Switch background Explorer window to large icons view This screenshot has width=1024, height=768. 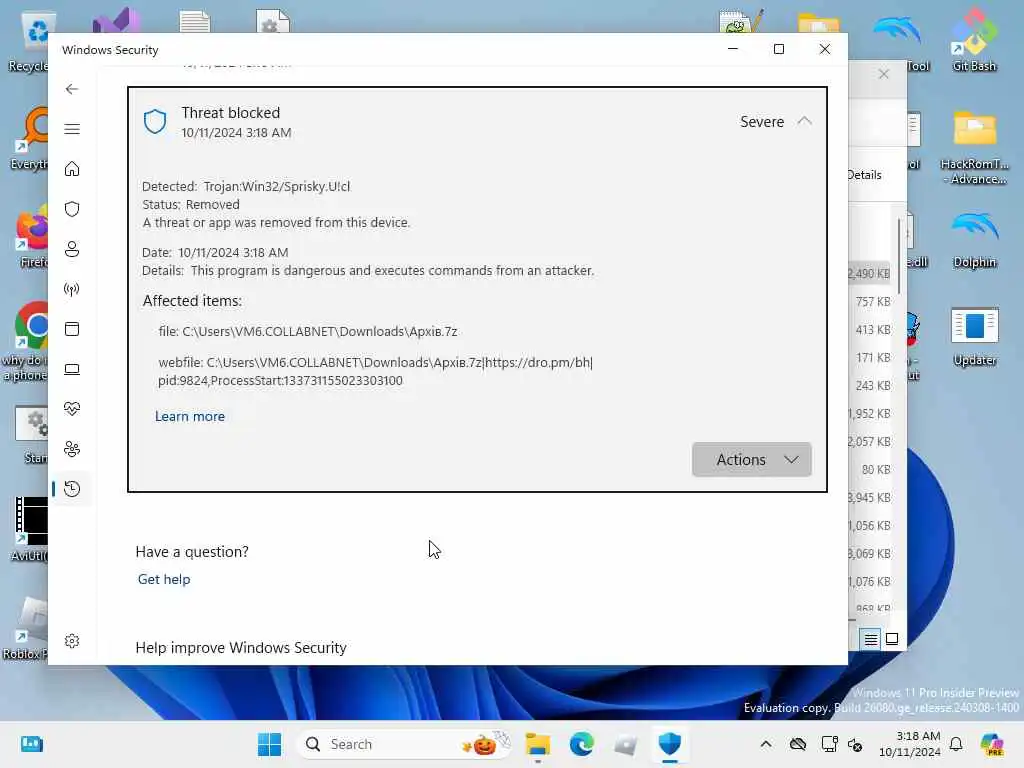(892, 639)
